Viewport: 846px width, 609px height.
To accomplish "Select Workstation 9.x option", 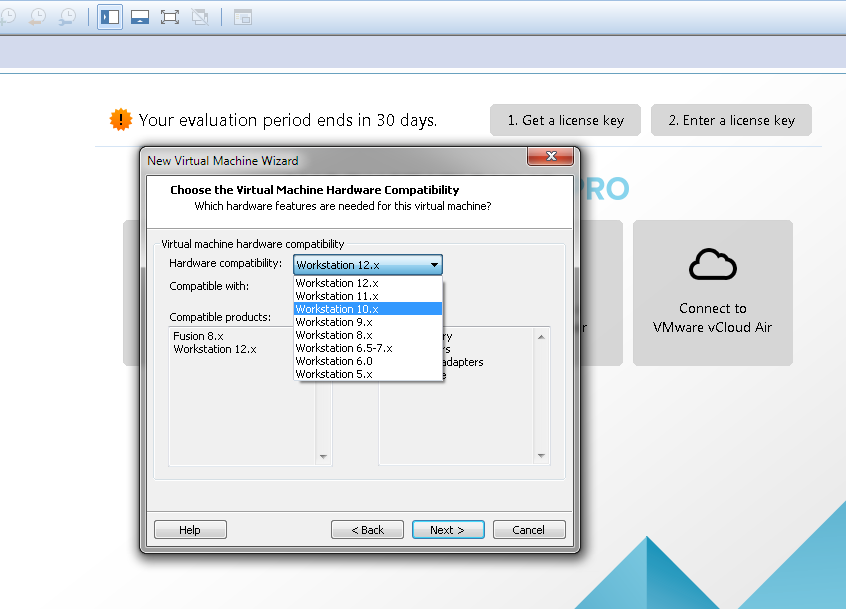I will 368,321.
